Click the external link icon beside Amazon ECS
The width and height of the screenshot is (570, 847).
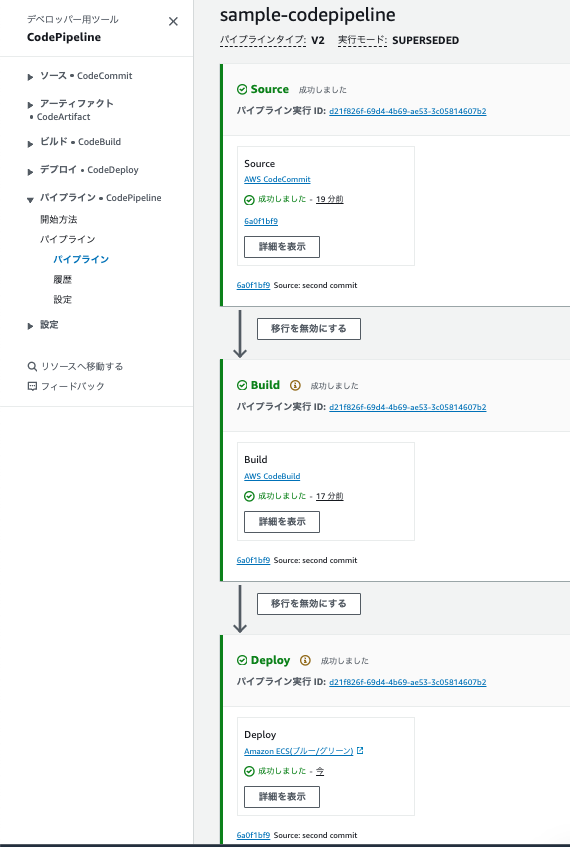coord(360,750)
